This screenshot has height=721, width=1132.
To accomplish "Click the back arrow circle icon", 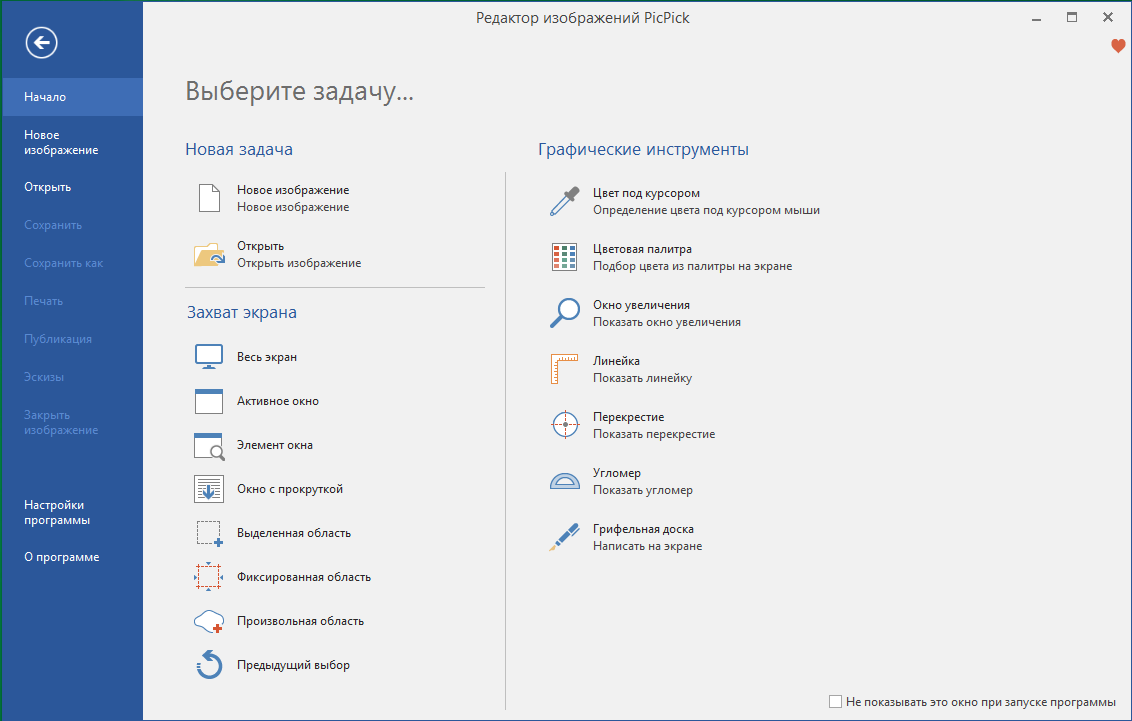I will click(x=42, y=42).
